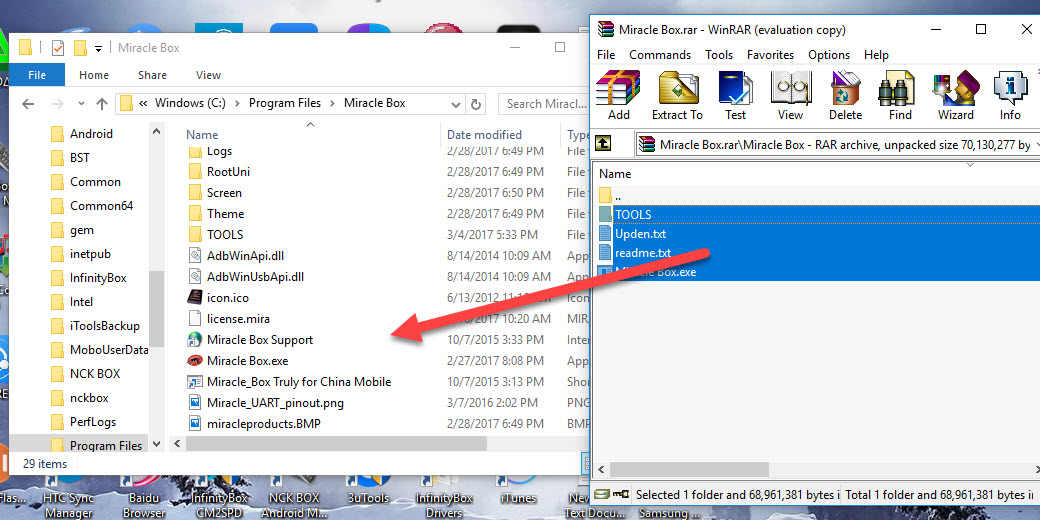1040x520 pixels.
Task: Click the File tab in File Explorer
Action: 37,75
